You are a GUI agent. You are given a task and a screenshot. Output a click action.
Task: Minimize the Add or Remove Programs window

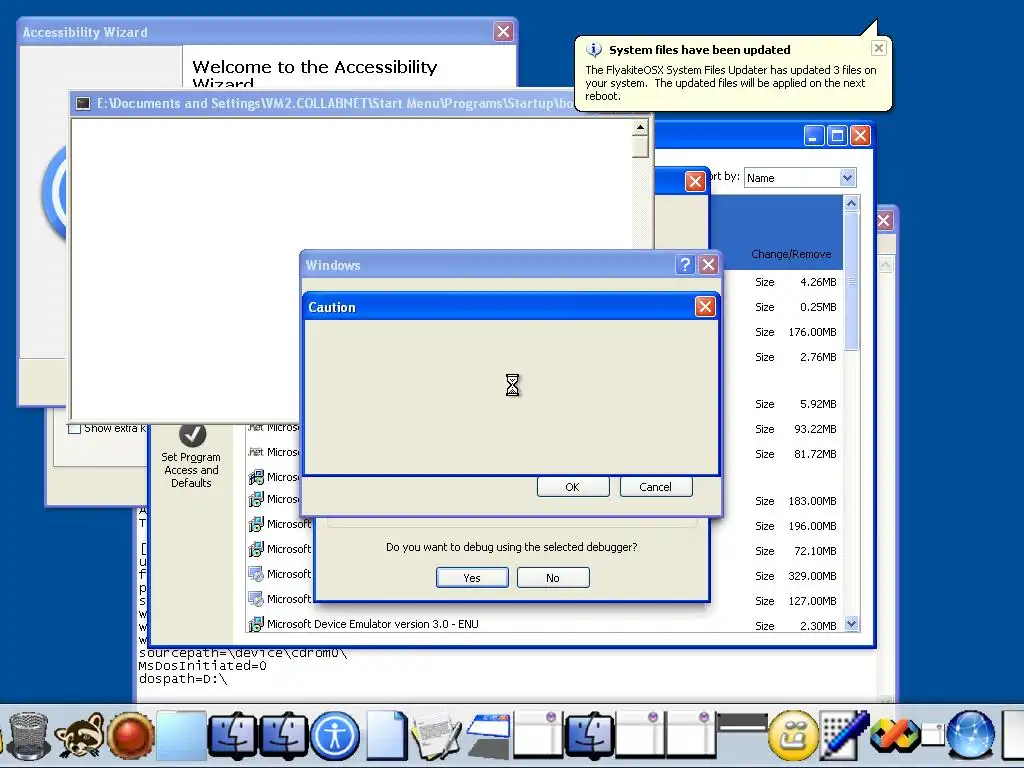click(x=814, y=135)
